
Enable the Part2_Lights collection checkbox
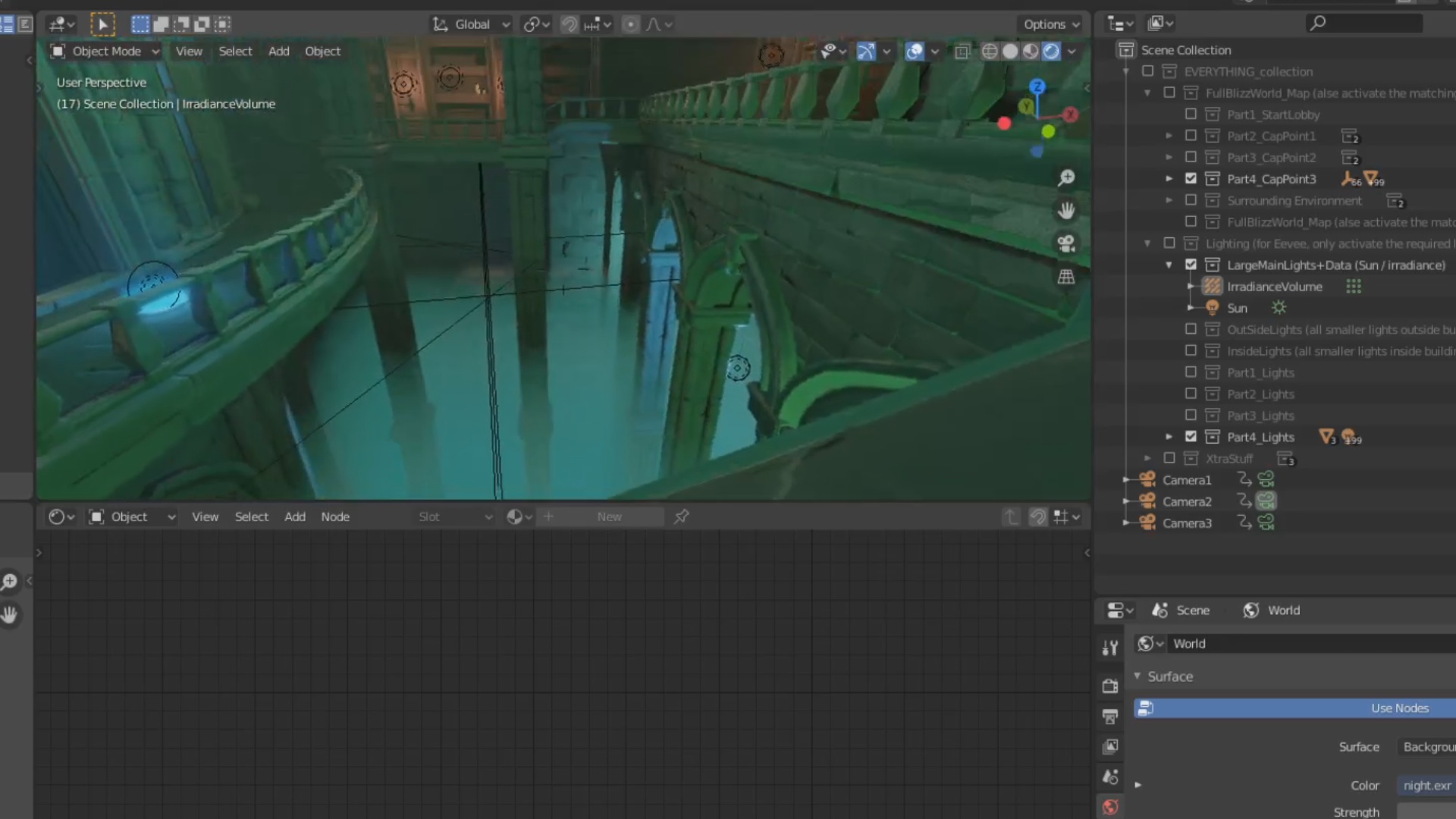tap(1191, 394)
